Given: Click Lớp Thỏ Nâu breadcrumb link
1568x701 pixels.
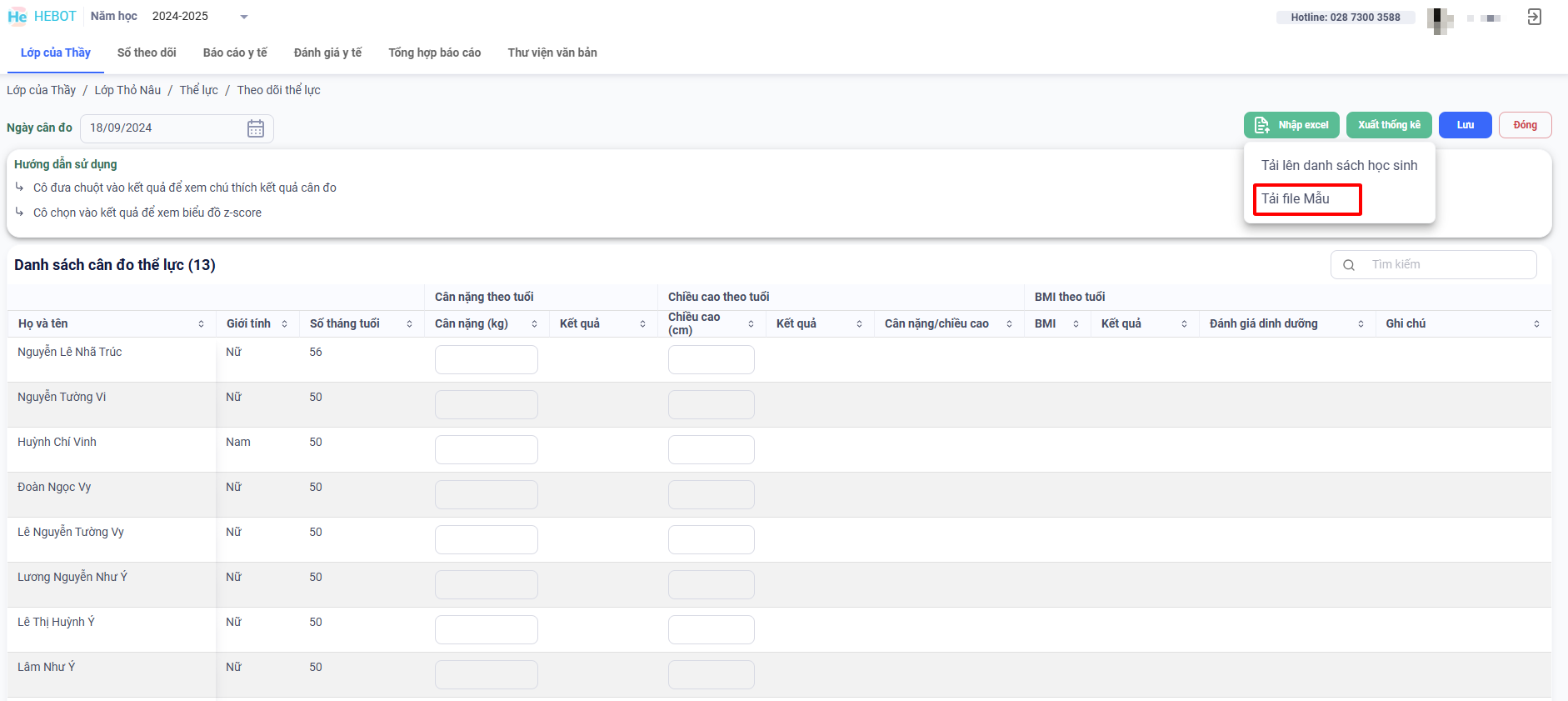Looking at the screenshot, I should click(x=127, y=90).
